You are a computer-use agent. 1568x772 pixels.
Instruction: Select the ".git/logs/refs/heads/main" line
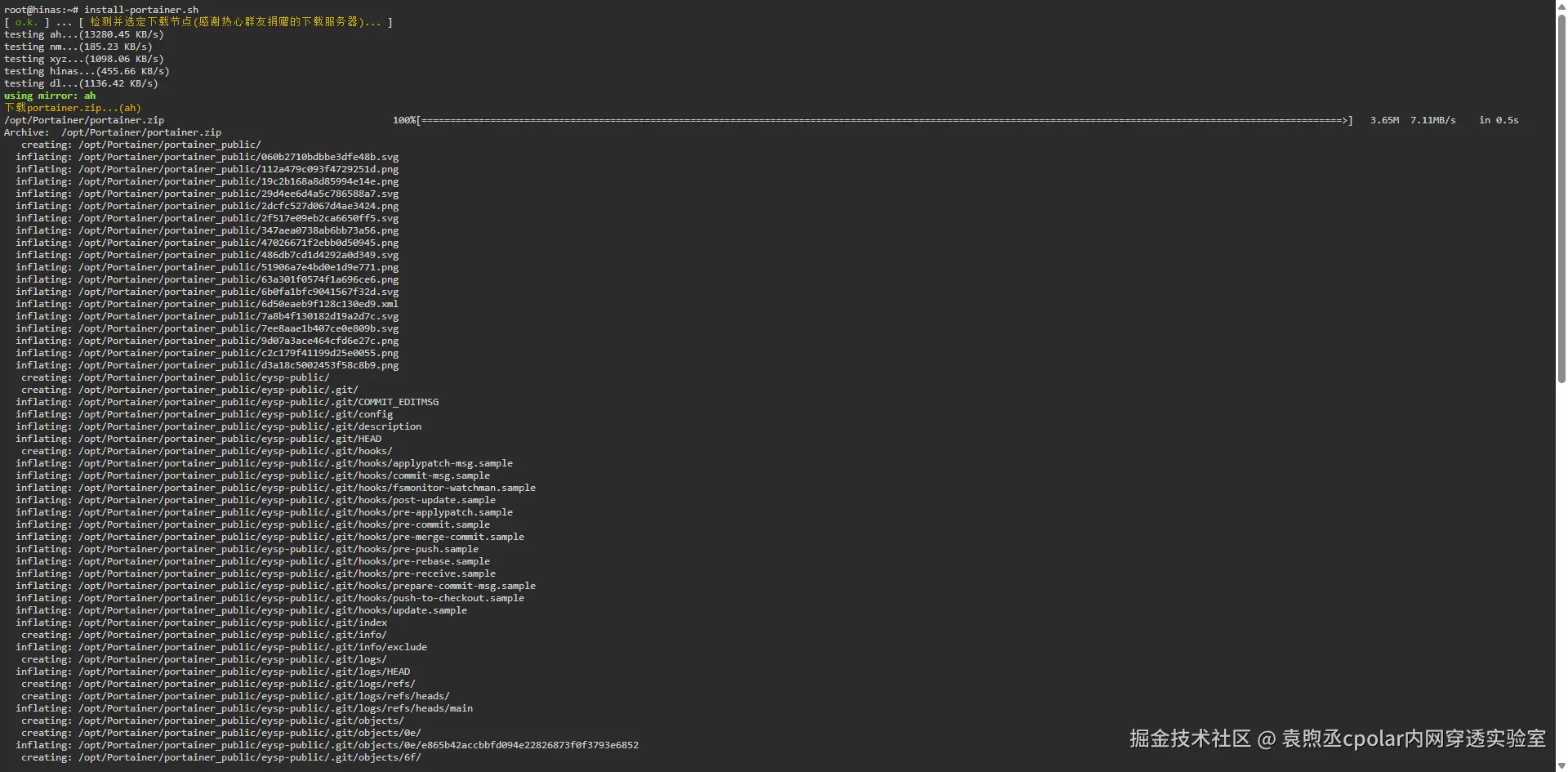244,708
